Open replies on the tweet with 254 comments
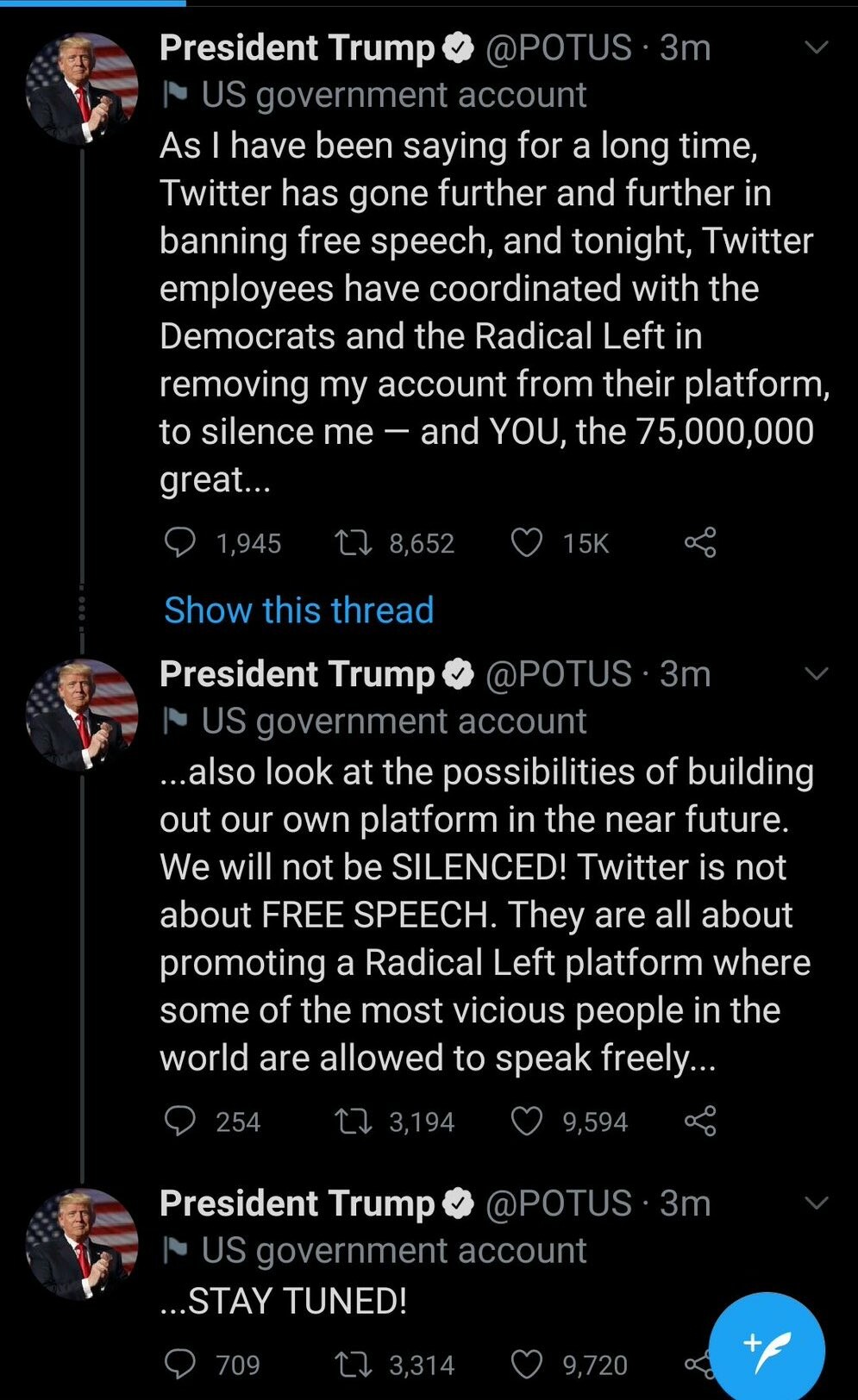858x1400 pixels. coord(180,1122)
